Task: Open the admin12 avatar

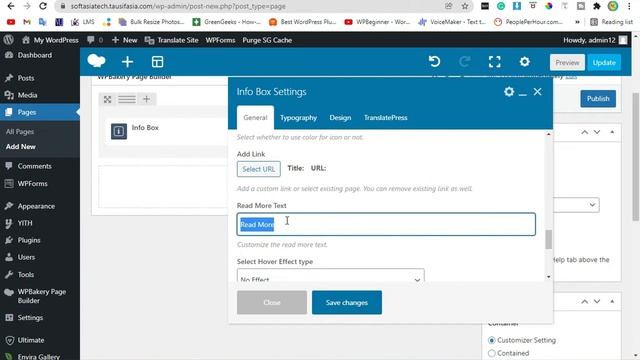Action: click(623, 40)
